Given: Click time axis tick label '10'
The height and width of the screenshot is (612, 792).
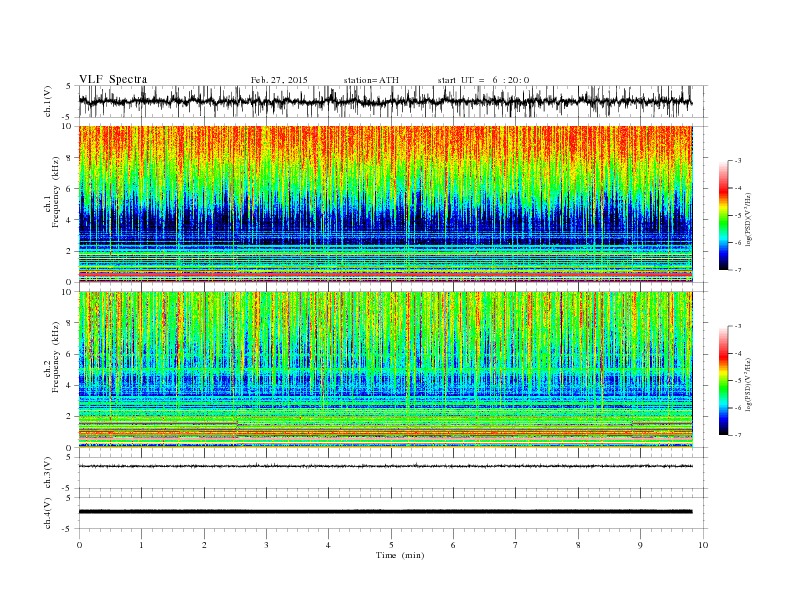Looking at the screenshot, I should pyautogui.click(x=703, y=545).
